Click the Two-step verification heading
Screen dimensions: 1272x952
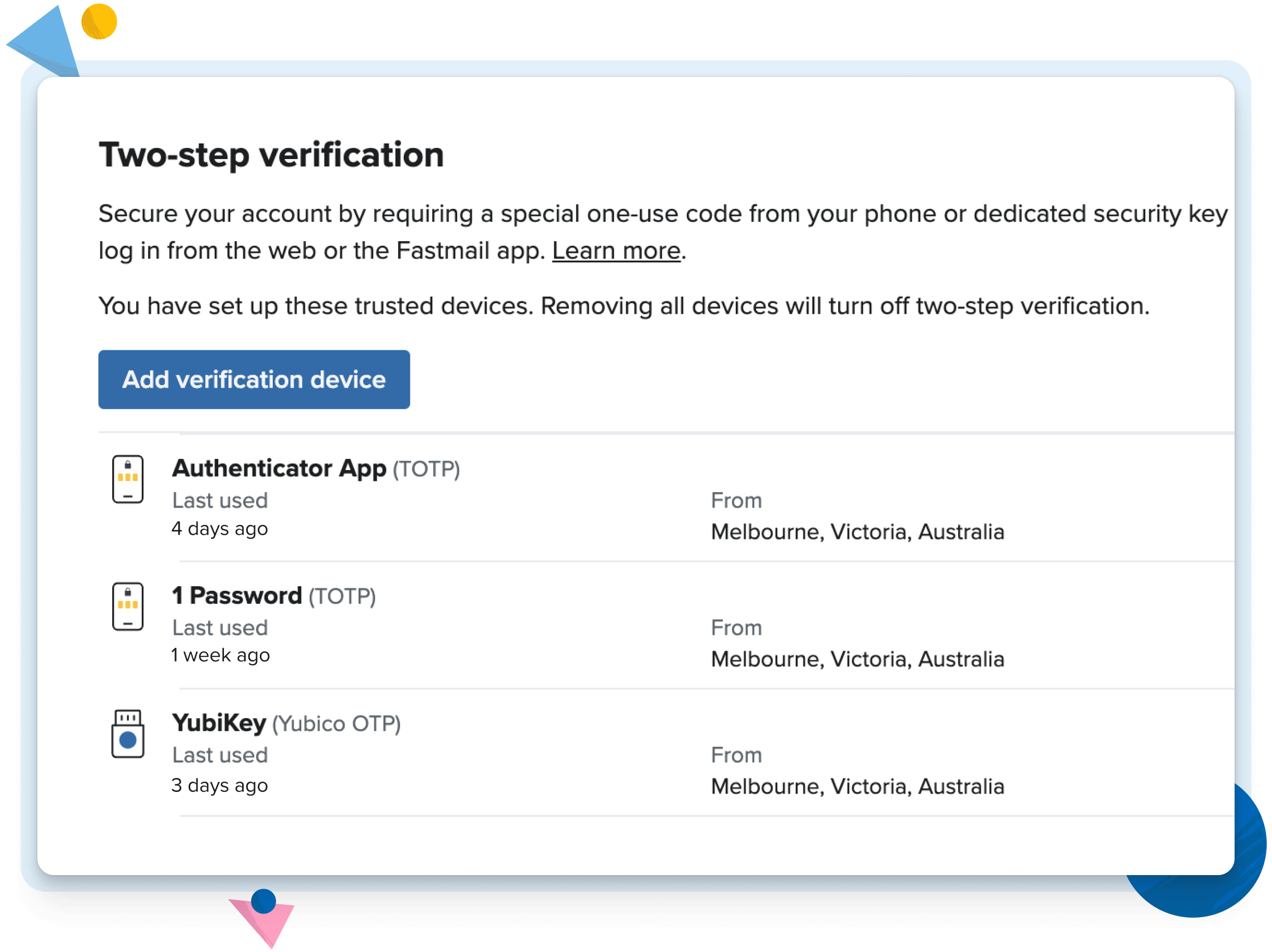271,155
